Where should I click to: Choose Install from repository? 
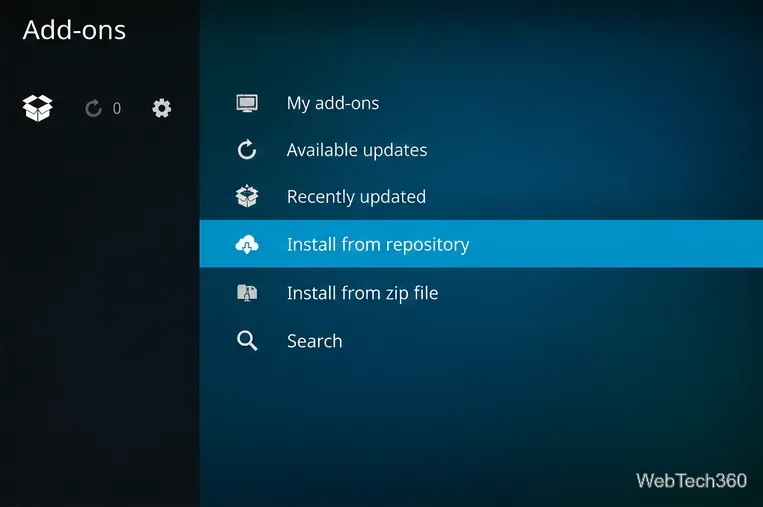(481, 244)
